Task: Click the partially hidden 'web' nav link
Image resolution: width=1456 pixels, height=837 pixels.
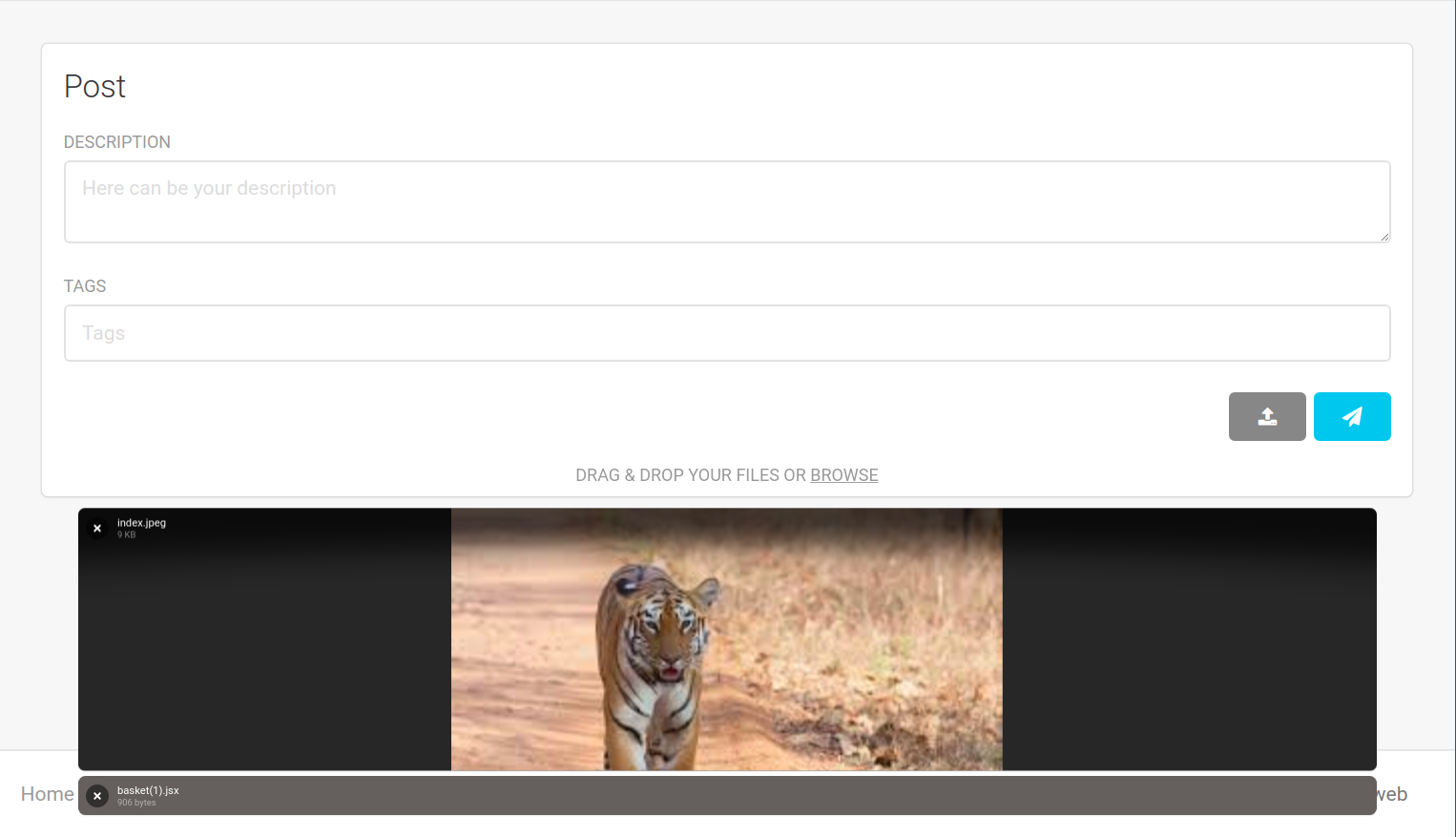Action: [x=1392, y=794]
